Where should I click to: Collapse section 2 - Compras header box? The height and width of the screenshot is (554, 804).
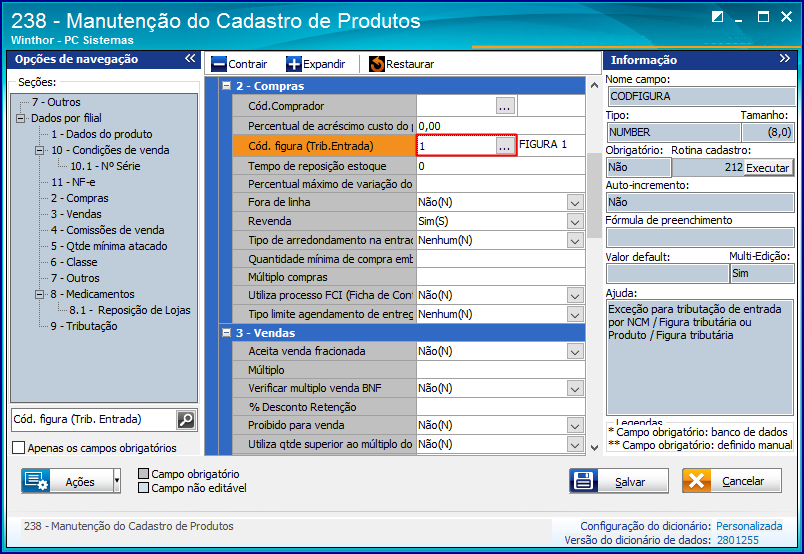(x=227, y=86)
